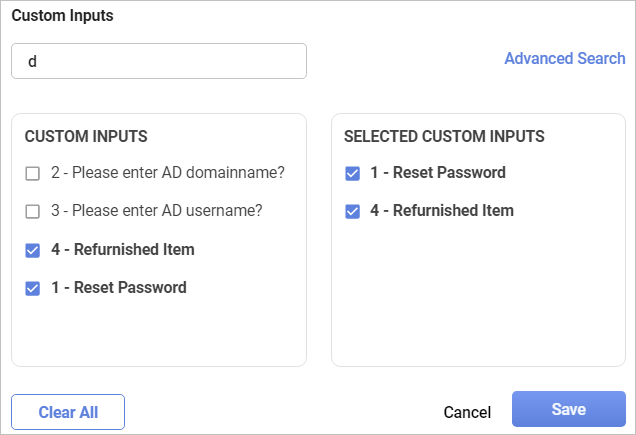Deselect Refurnished Item checkbox in Selected panel
The height and width of the screenshot is (435, 636).
[x=352, y=211]
